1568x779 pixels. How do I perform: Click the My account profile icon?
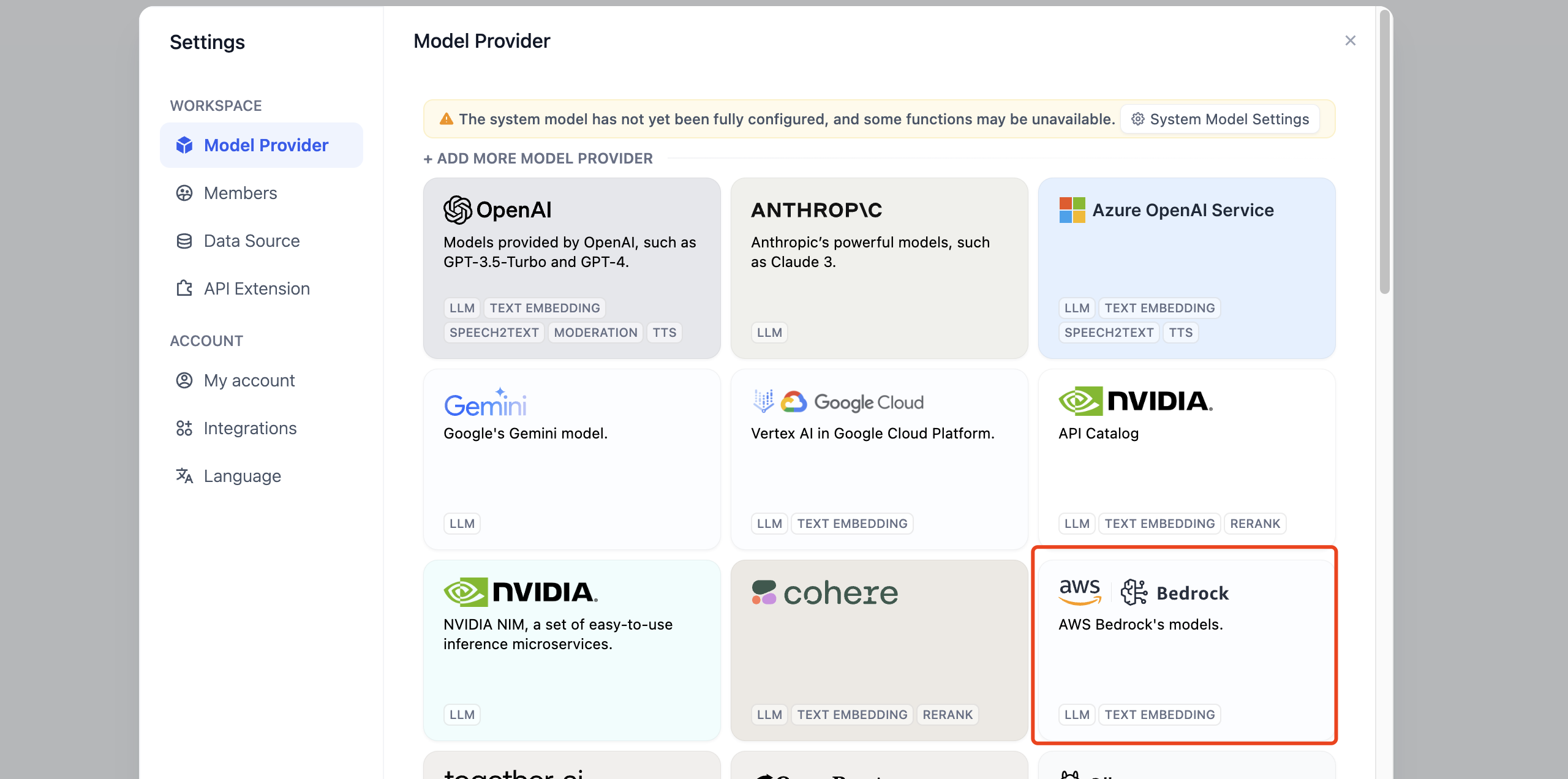click(184, 380)
